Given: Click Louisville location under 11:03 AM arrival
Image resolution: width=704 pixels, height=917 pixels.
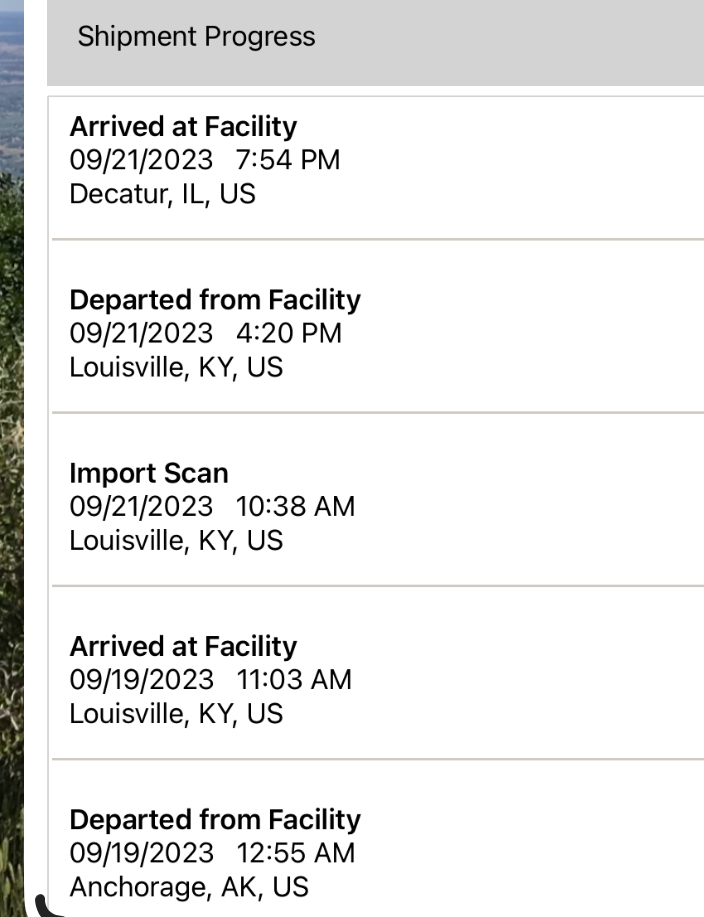Looking at the screenshot, I should pos(176,714).
